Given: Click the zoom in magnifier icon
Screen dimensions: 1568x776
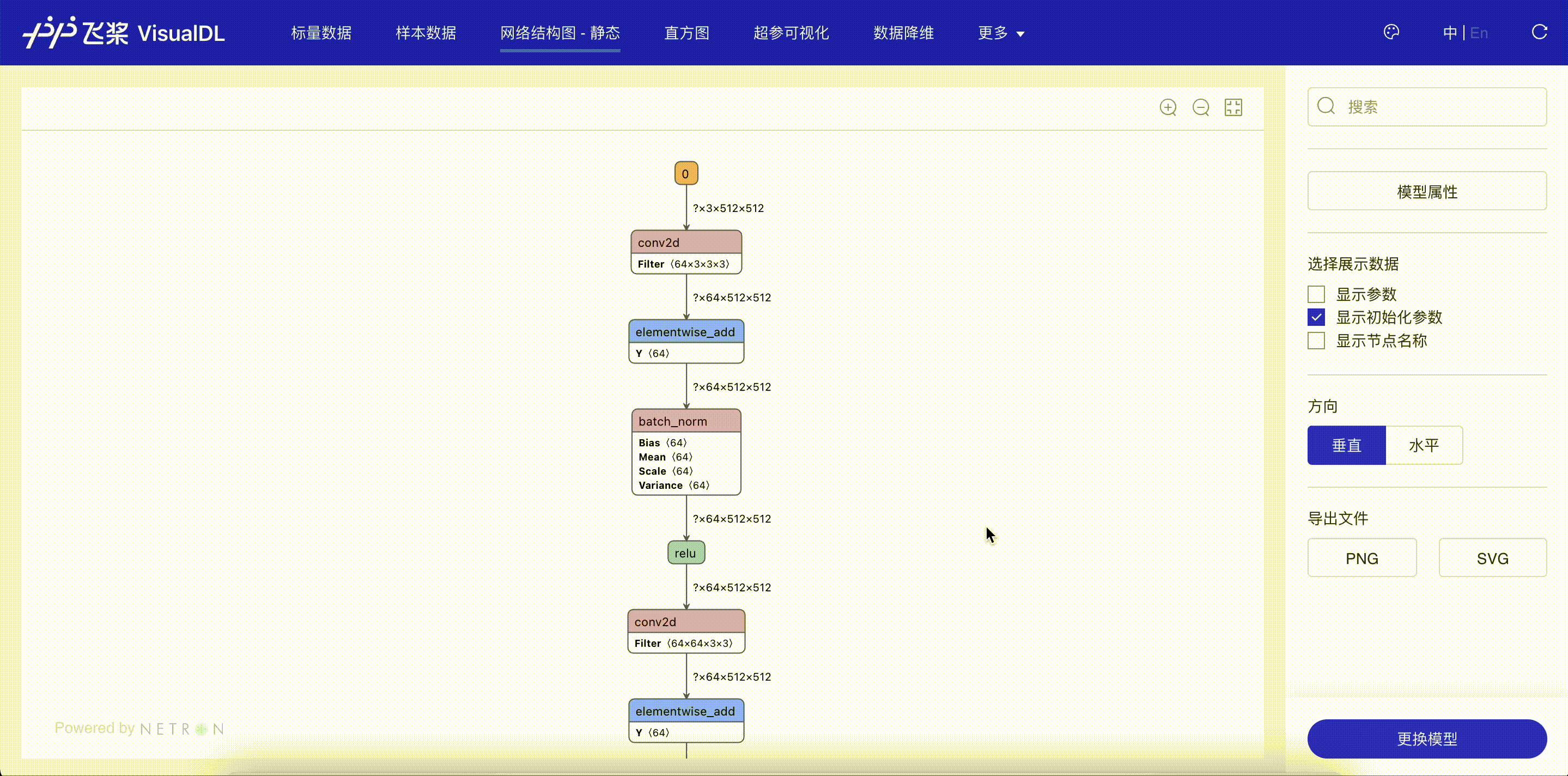Looking at the screenshot, I should click(1168, 108).
